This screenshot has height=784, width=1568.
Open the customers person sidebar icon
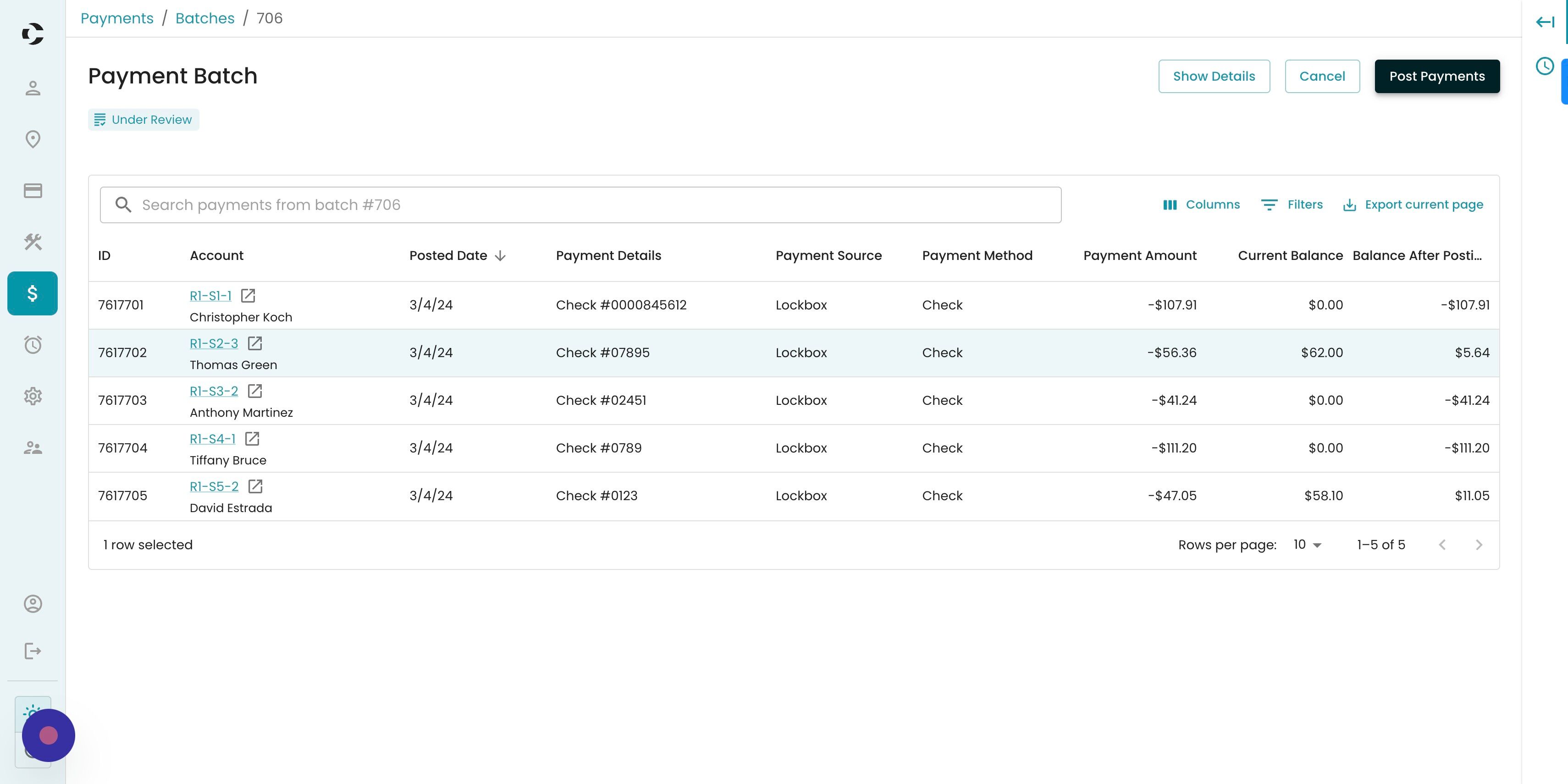[x=33, y=88]
